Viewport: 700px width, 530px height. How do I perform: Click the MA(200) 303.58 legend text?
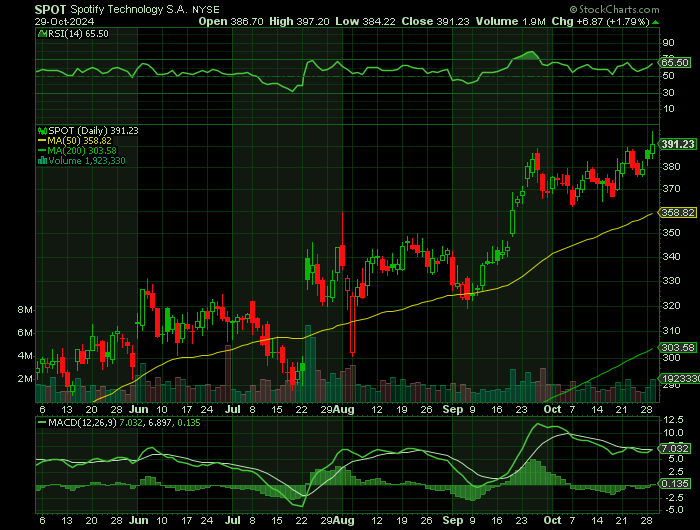(x=82, y=150)
